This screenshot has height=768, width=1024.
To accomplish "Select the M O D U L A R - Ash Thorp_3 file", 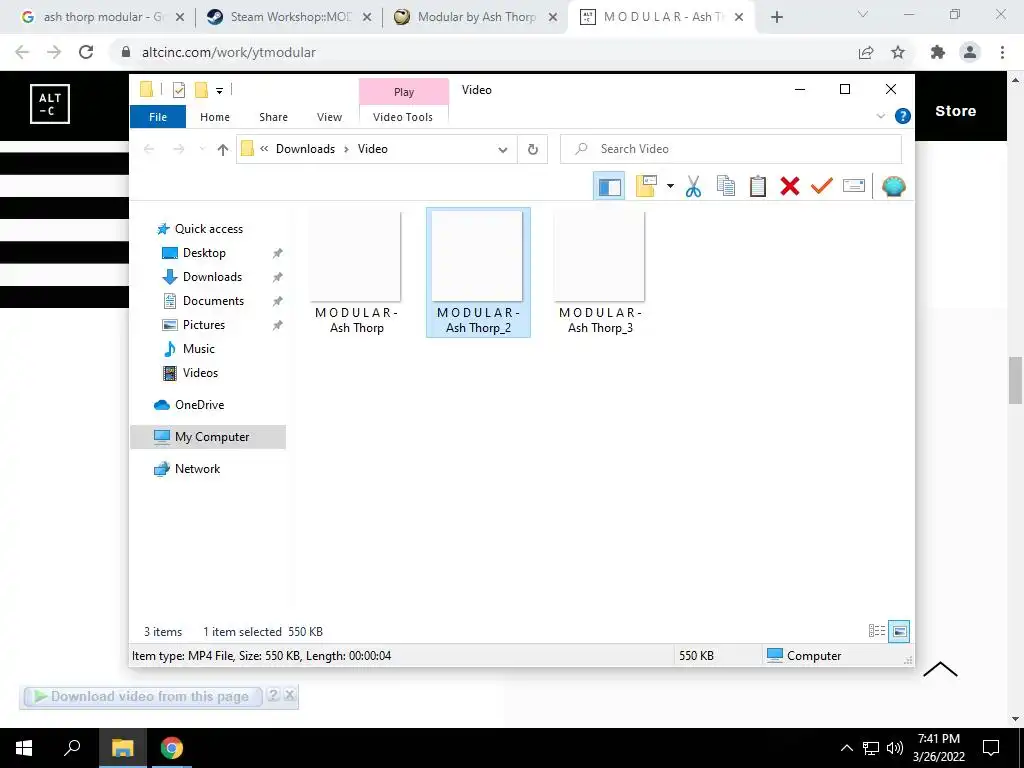I will pos(600,272).
